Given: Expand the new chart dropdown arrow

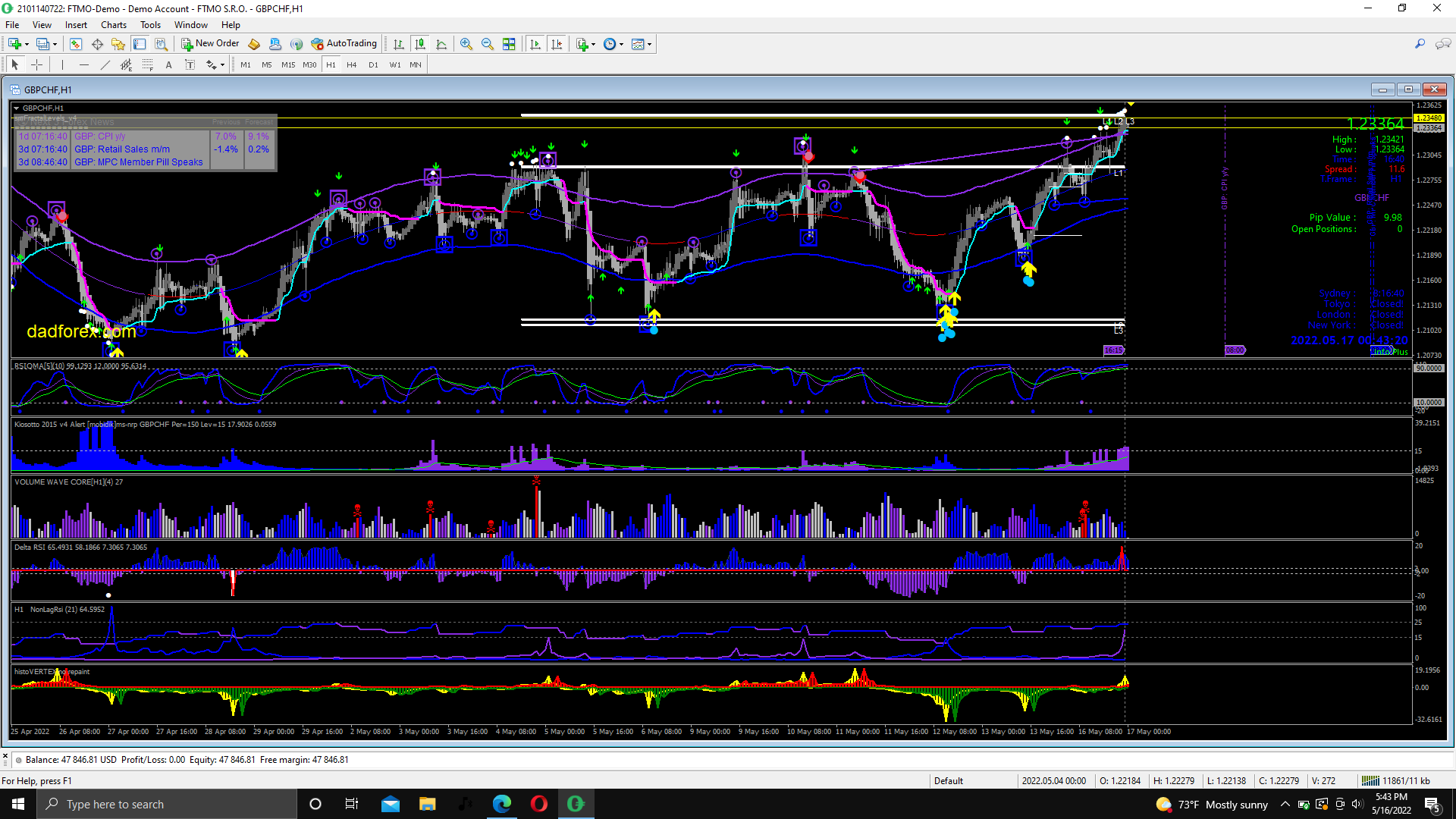Looking at the screenshot, I should pos(27,44).
